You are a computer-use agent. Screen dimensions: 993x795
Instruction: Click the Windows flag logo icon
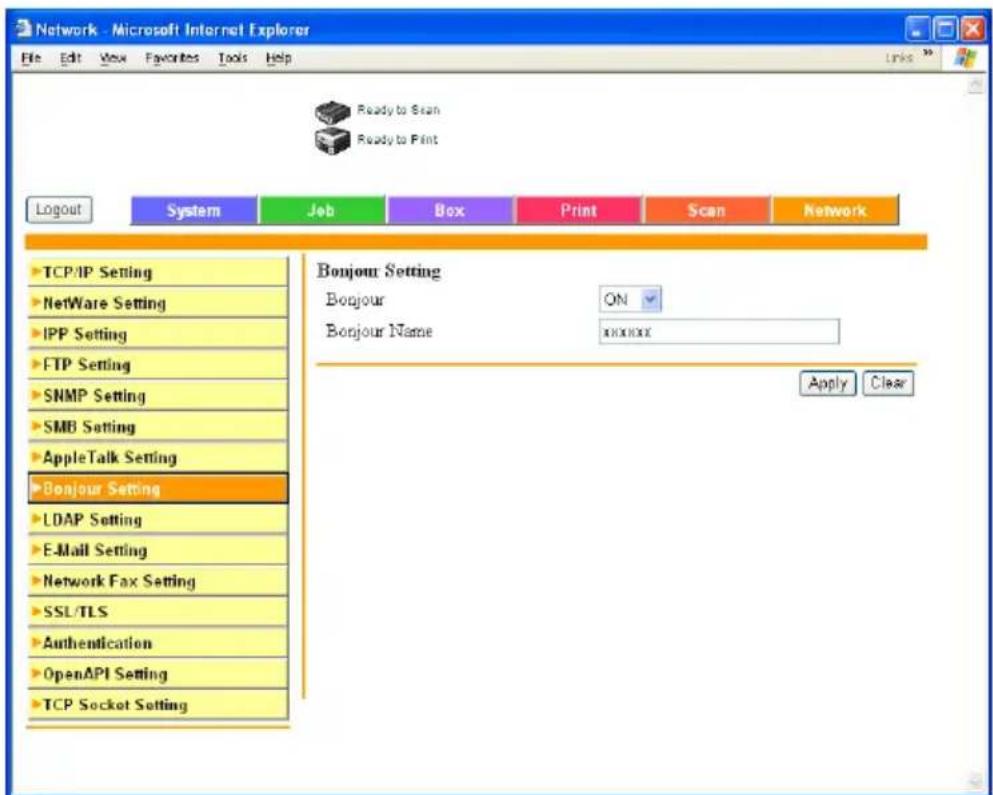[966, 58]
